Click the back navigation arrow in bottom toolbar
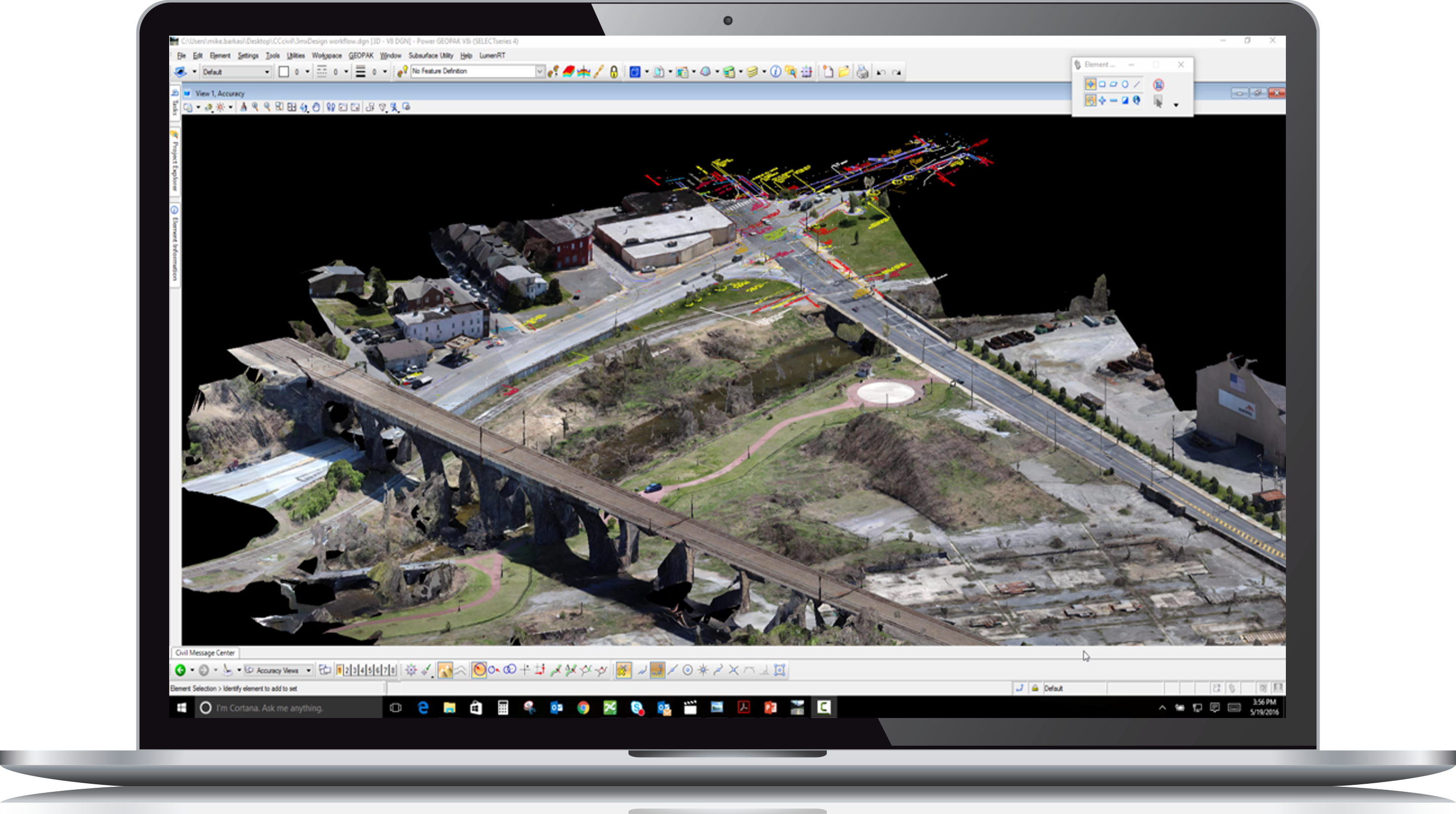The image size is (1456, 814). [181, 670]
